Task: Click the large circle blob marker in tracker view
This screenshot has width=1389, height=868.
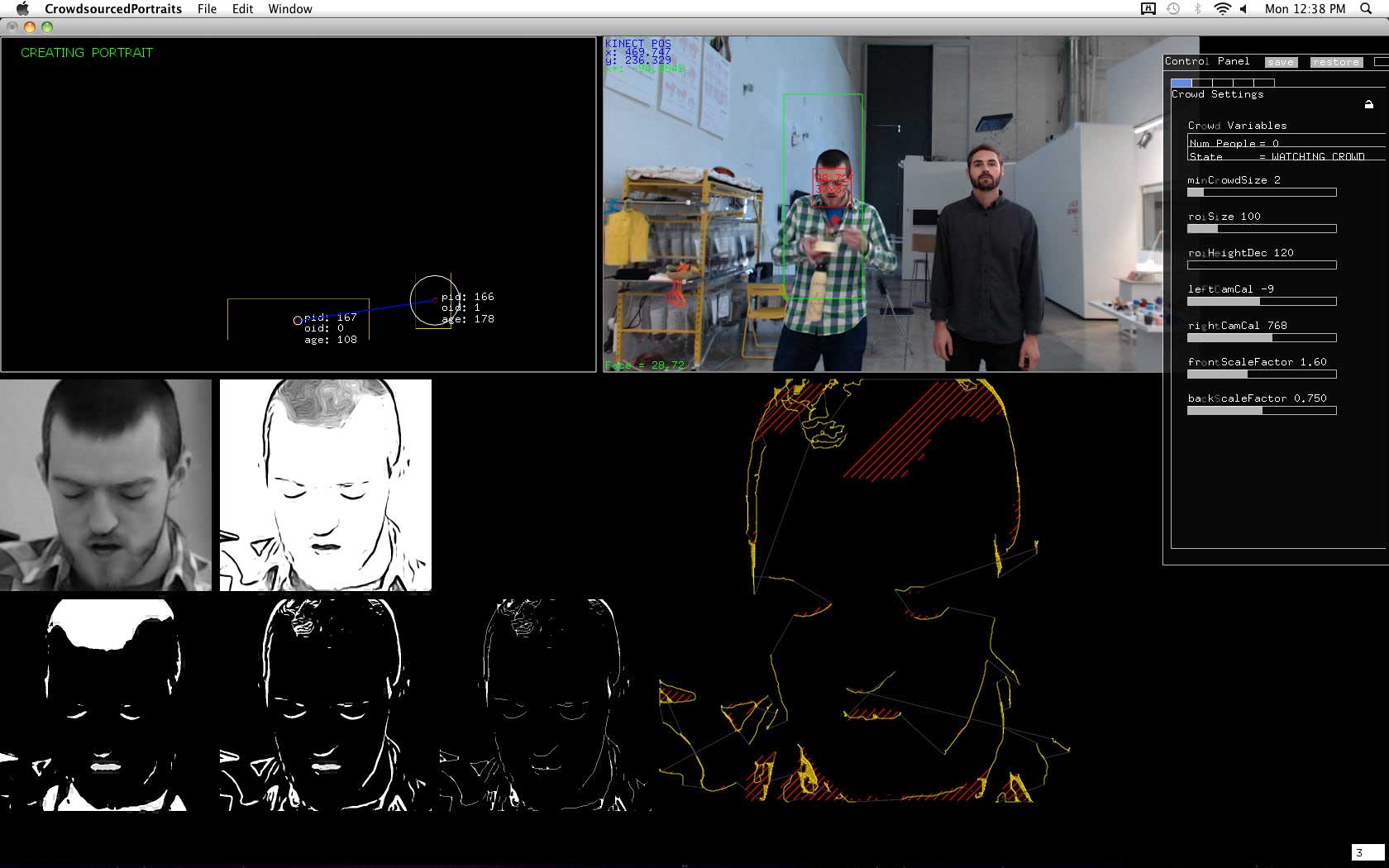Action: 434,301
